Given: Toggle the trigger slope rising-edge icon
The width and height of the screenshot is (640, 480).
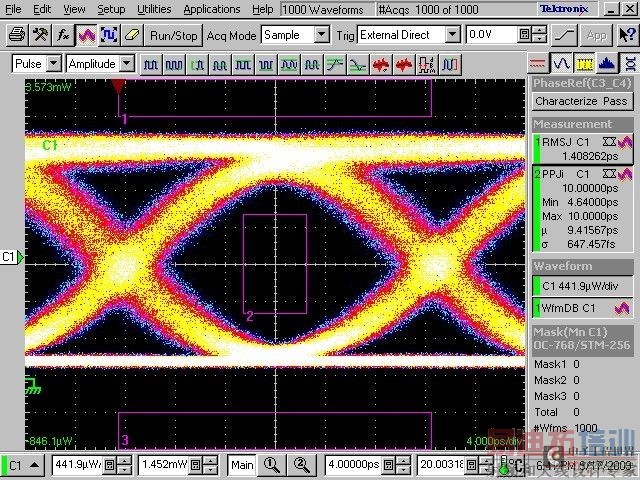Looking at the screenshot, I should pyautogui.click(x=565, y=36).
